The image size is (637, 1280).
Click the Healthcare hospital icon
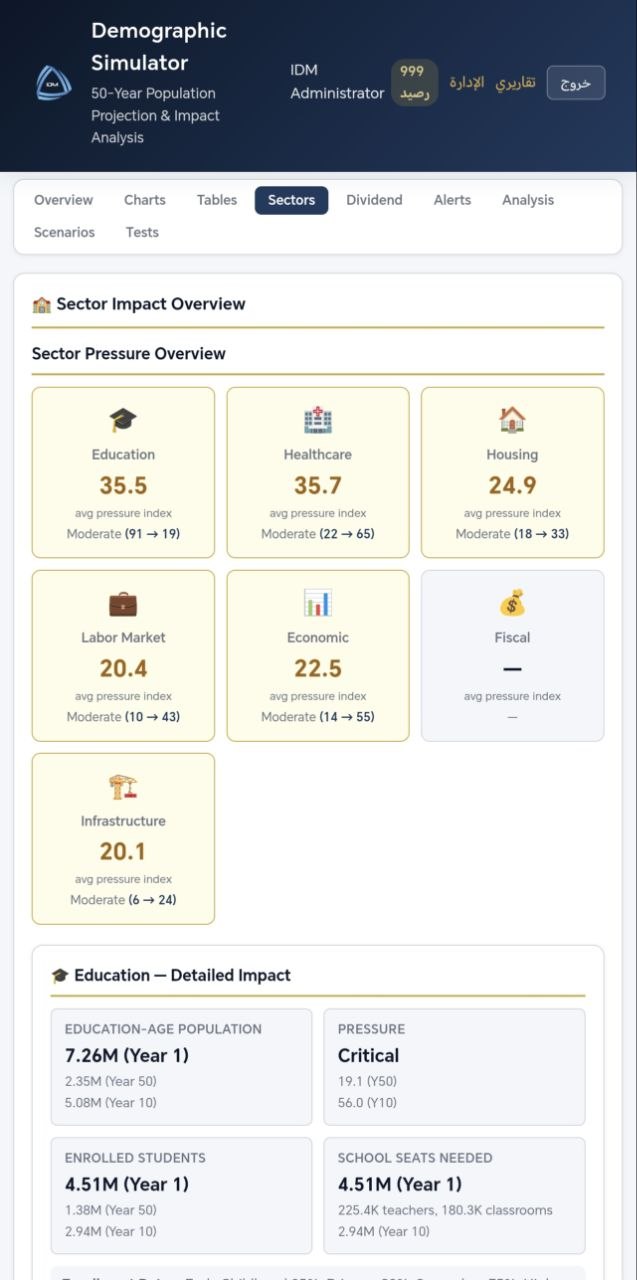point(318,420)
